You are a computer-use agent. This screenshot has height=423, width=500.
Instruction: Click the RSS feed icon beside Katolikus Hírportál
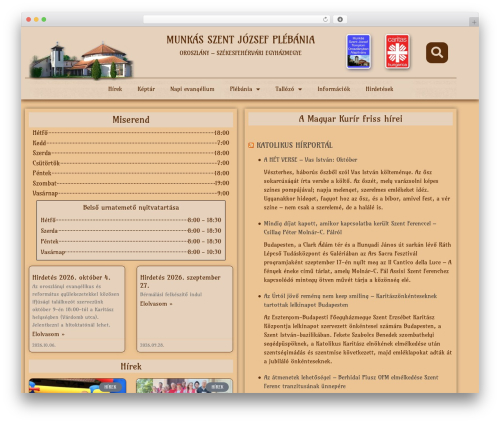click(x=251, y=145)
